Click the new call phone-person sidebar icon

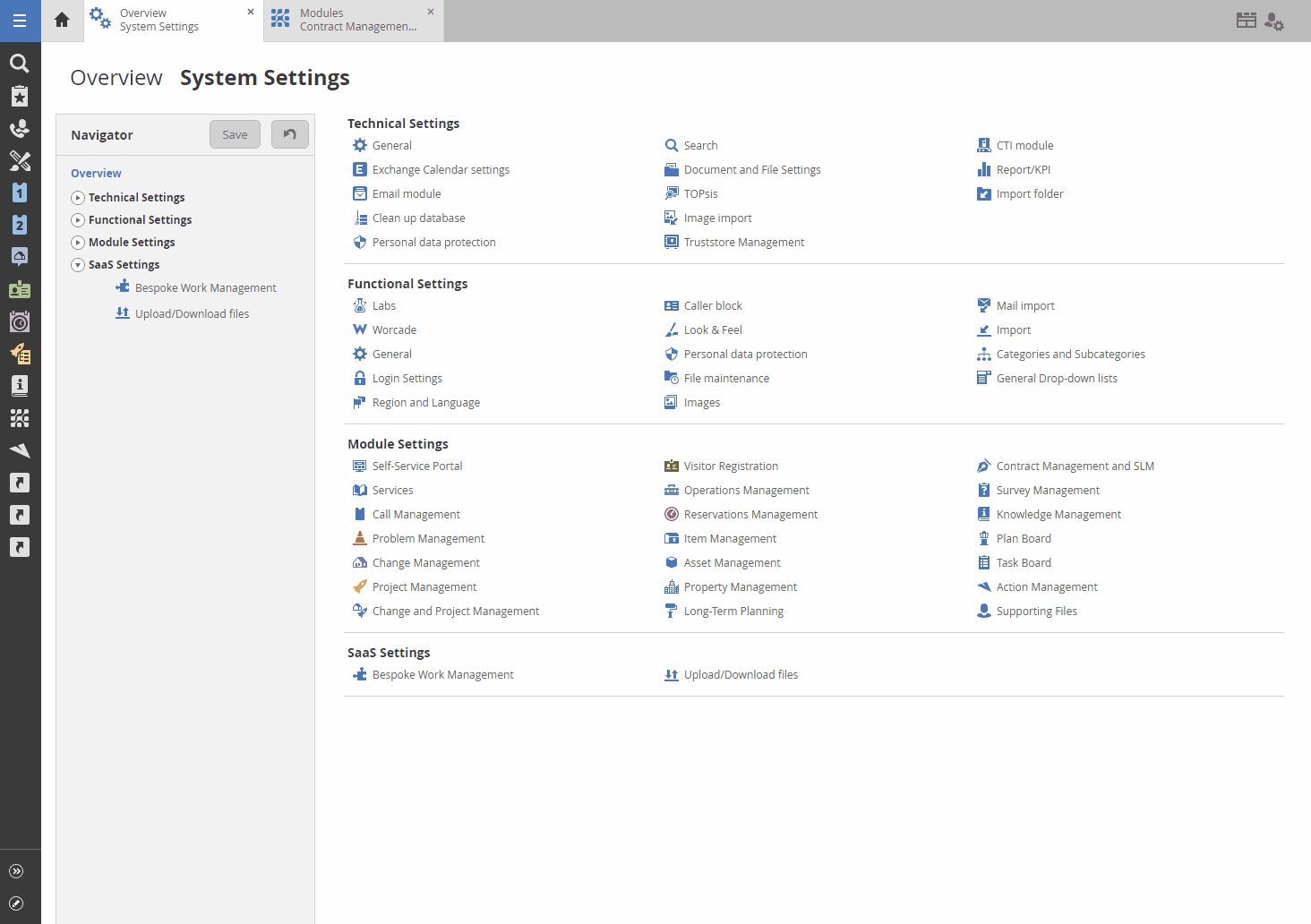tap(20, 128)
